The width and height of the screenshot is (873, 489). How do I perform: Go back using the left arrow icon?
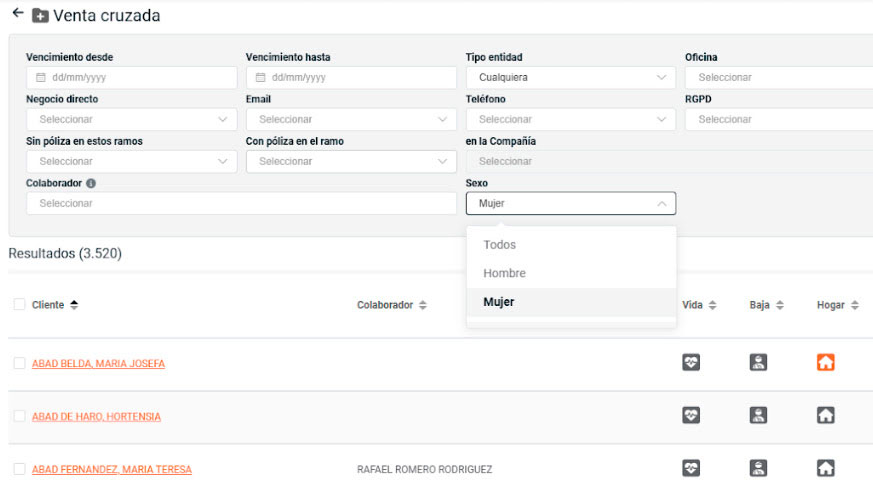[x=18, y=13]
